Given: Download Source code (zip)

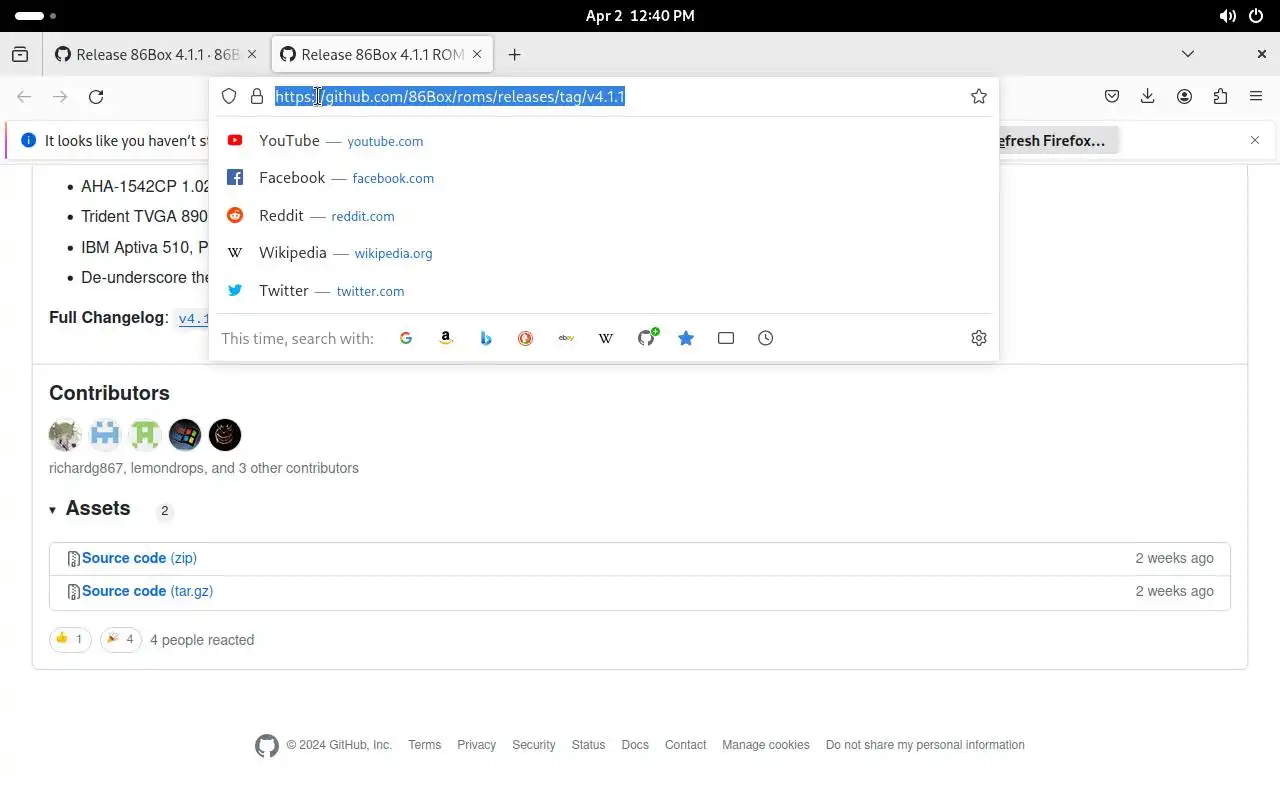Looking at the screenshot, I should coord(139,558).
